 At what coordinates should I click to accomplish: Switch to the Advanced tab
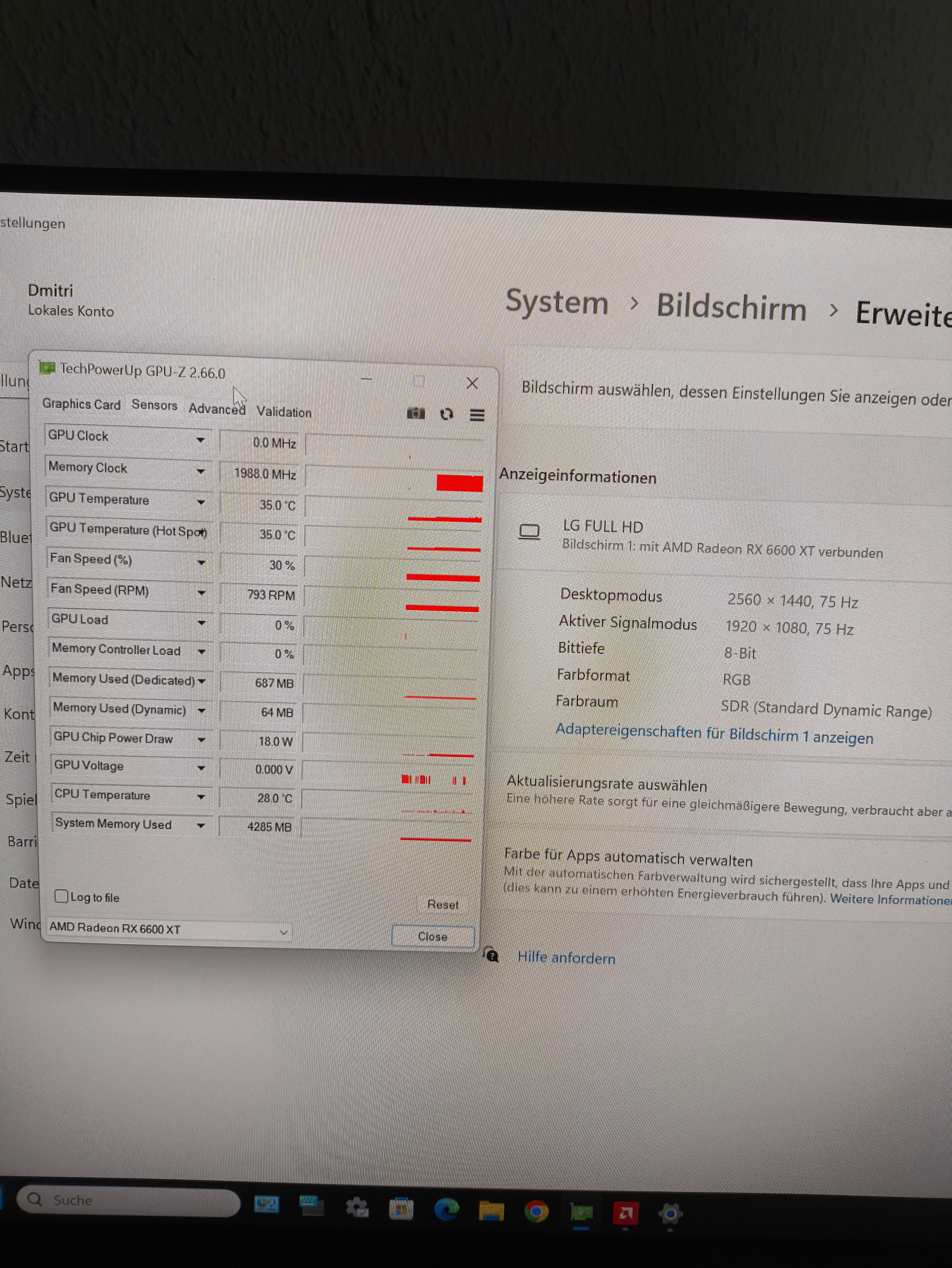217,409
